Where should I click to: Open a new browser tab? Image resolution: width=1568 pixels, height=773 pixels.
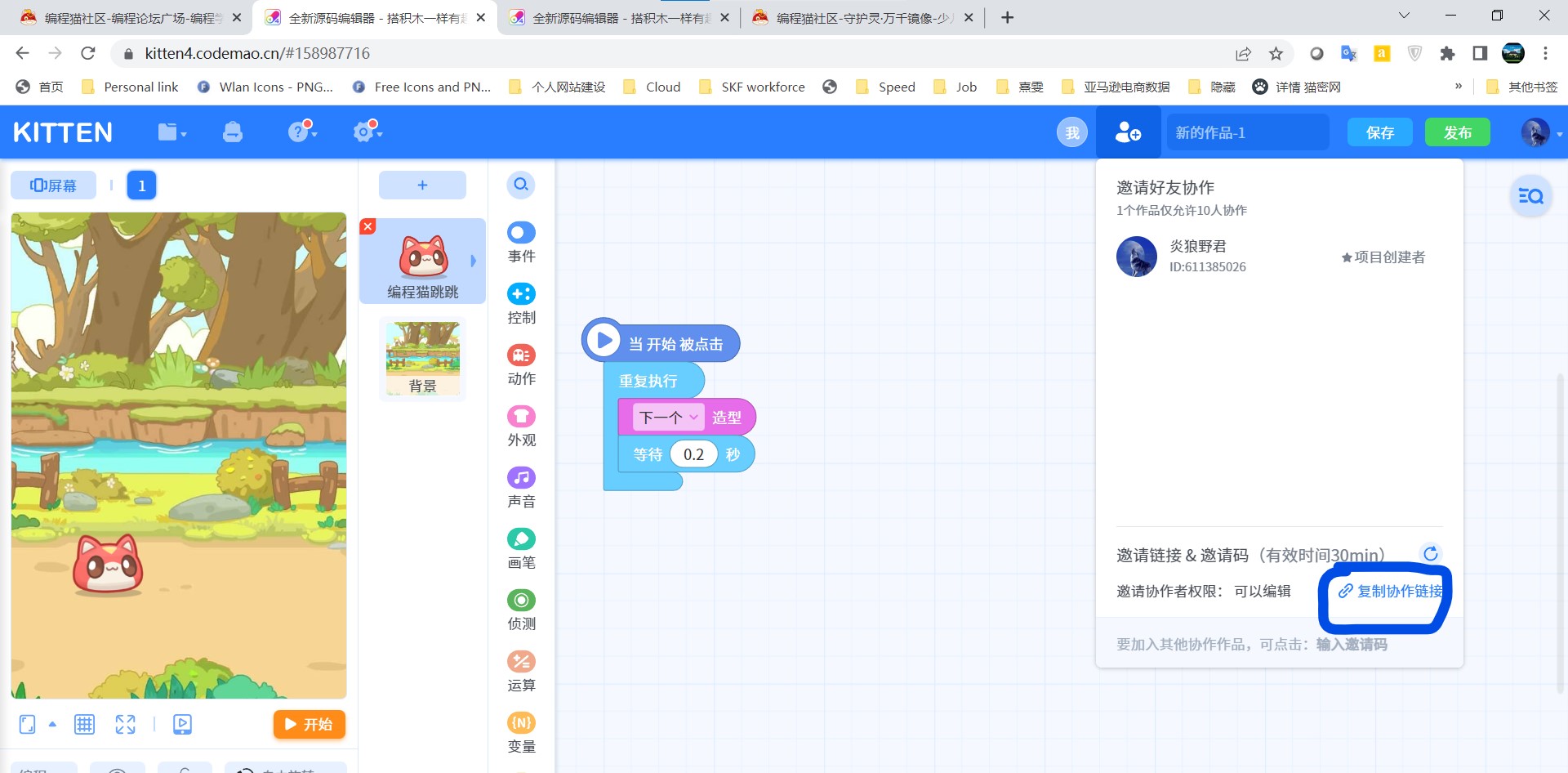[1007, 17]
